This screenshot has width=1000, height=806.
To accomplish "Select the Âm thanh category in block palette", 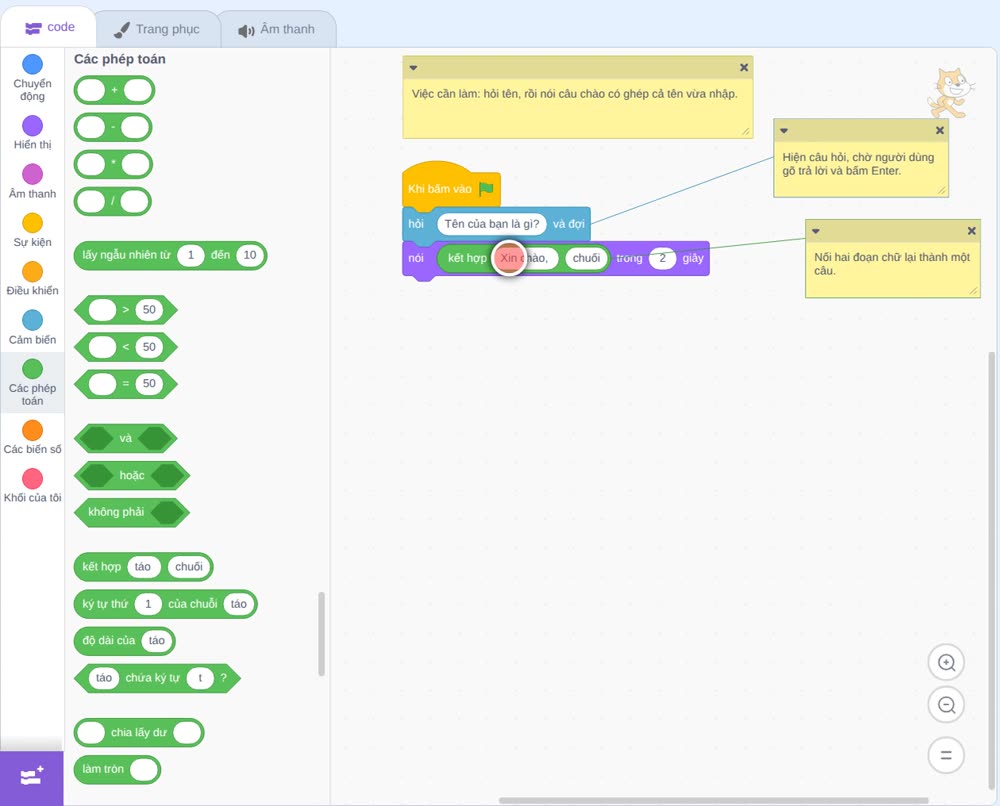I will (x=32, y=181).
